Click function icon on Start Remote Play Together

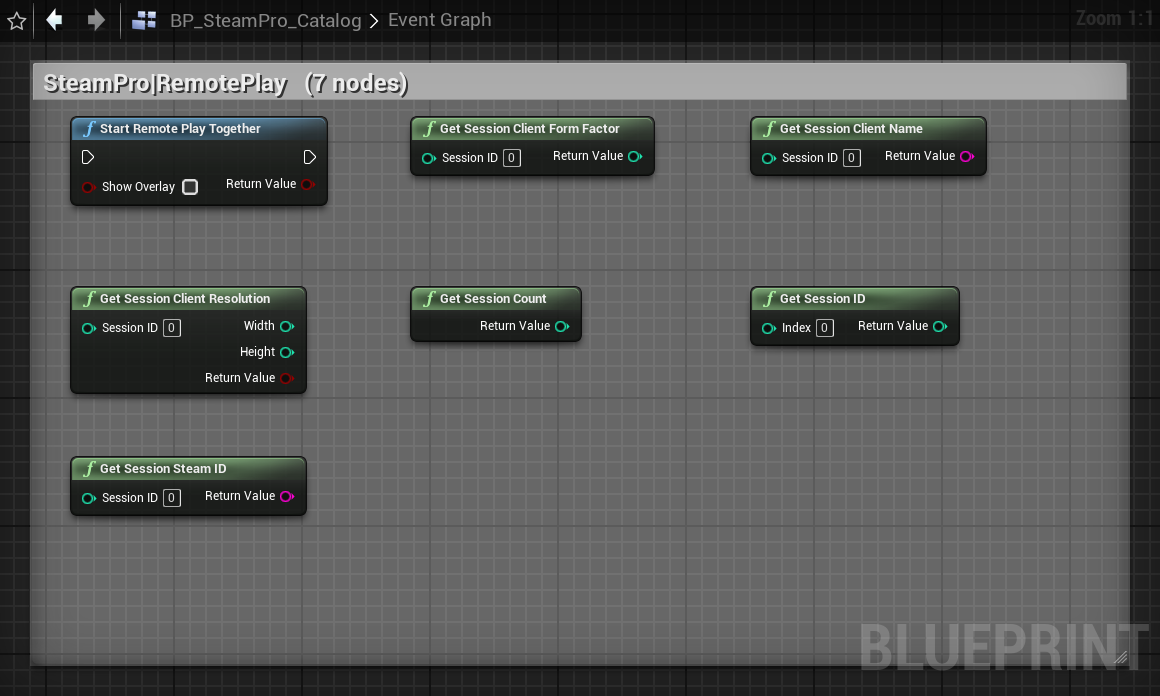90,129
